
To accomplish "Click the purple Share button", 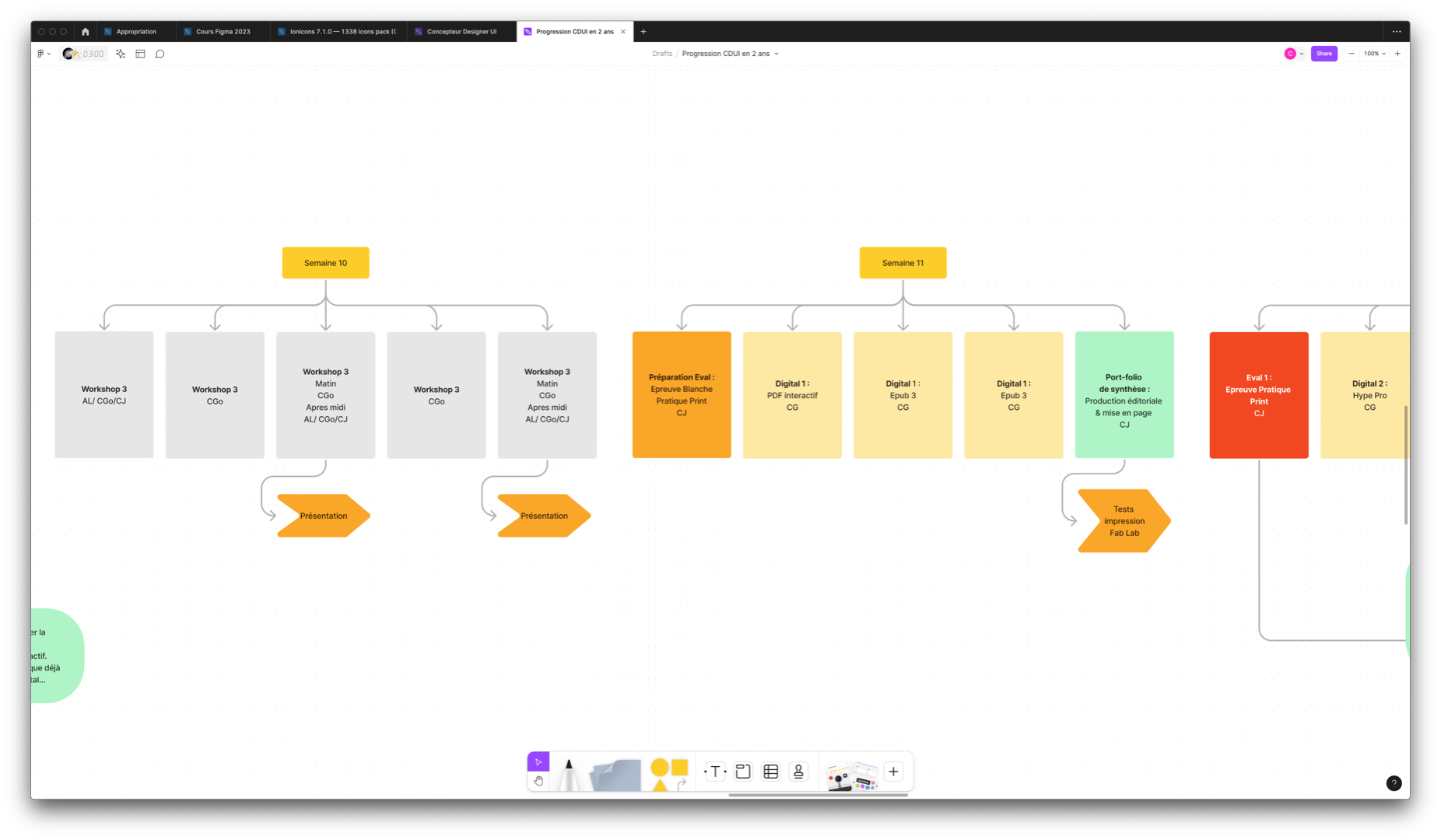I will coord(1324,54).
